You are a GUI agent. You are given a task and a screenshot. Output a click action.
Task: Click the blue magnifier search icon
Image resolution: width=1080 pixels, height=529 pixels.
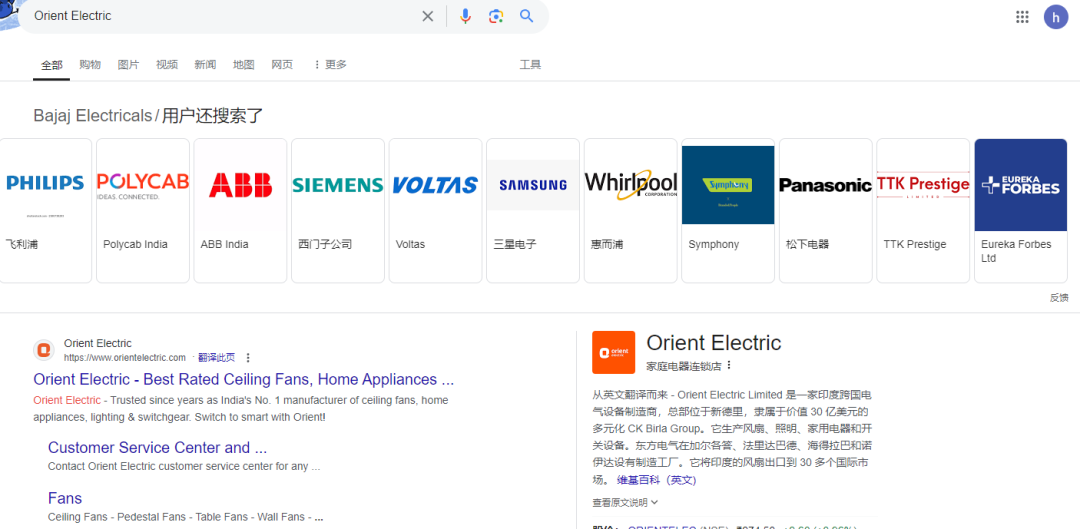click(x=527, y=16)
